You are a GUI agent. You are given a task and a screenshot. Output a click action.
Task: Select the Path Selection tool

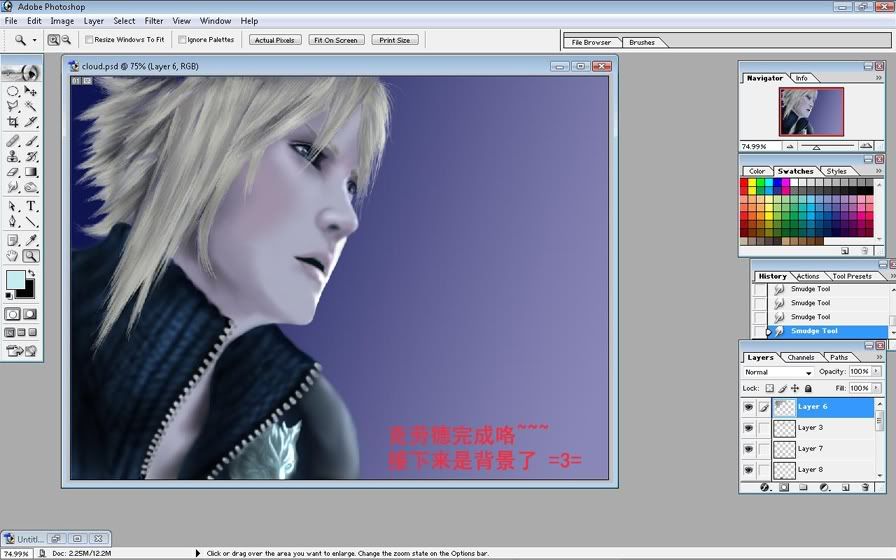[12, 206]
